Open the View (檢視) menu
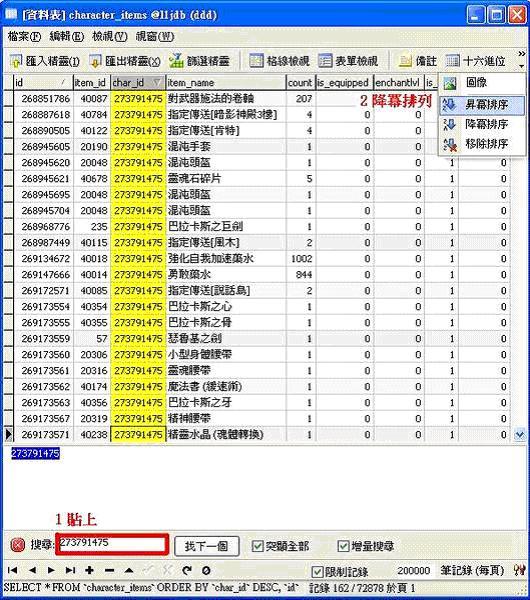Image resolution: width=530 pixels, height=600 pixels. tap(110, 36)
